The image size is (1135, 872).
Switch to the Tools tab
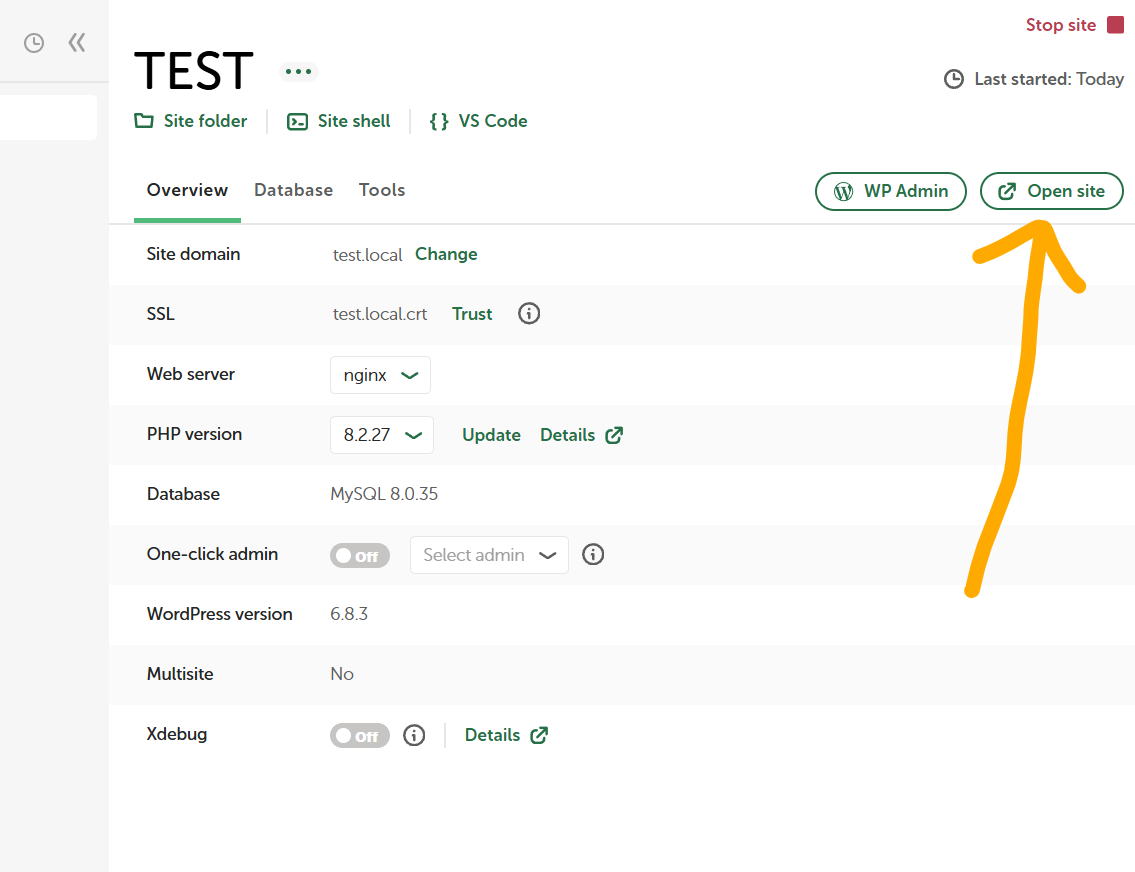point(382,190)
